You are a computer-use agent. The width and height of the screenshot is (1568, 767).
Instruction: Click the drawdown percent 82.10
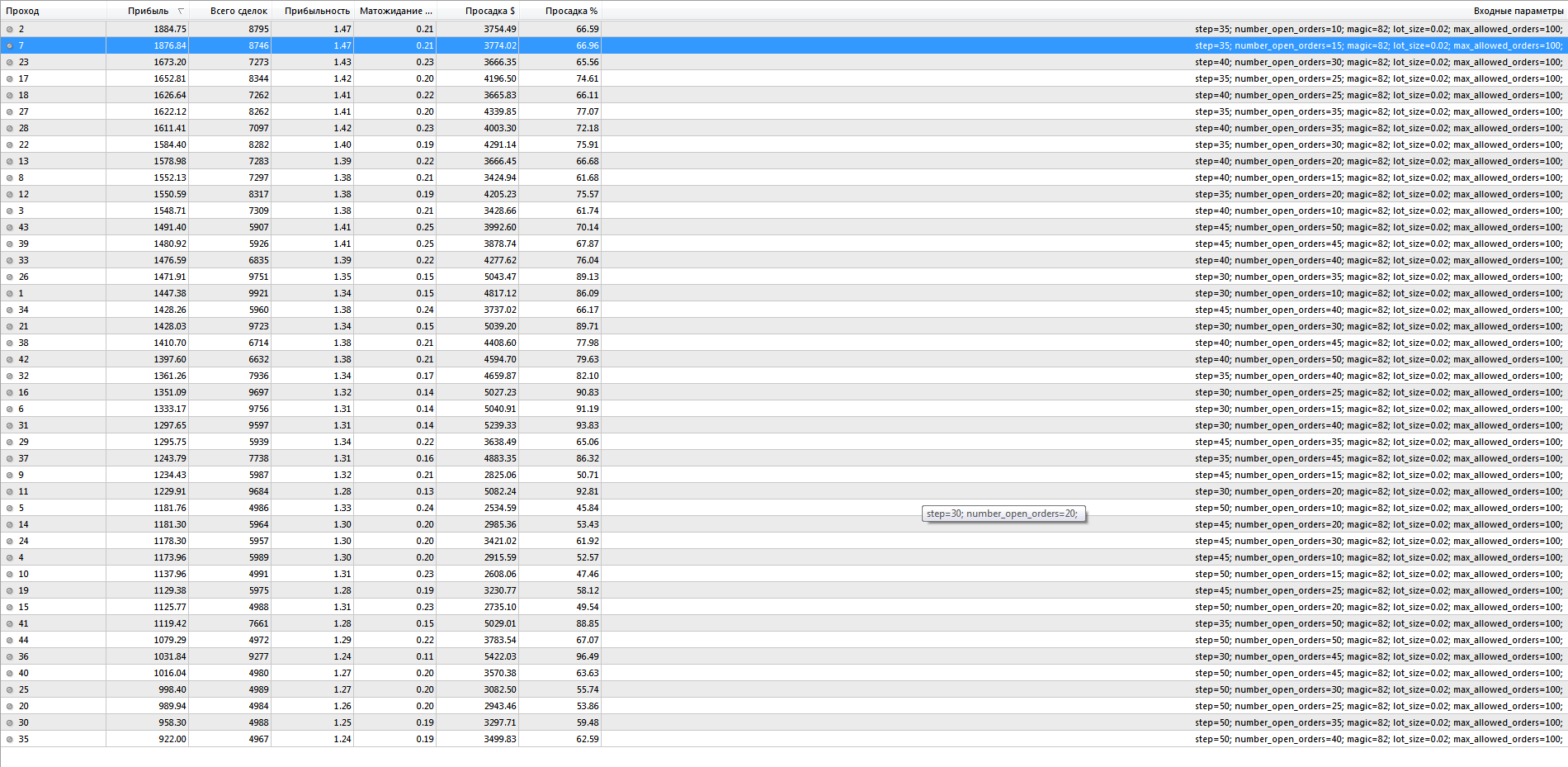[588, 376]
